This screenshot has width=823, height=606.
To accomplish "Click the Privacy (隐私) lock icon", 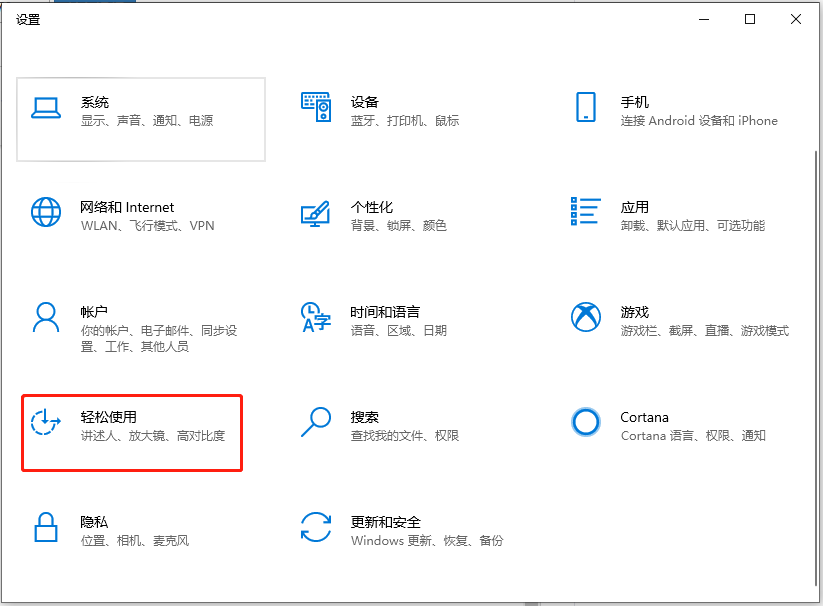I will [x=46, y=528].
